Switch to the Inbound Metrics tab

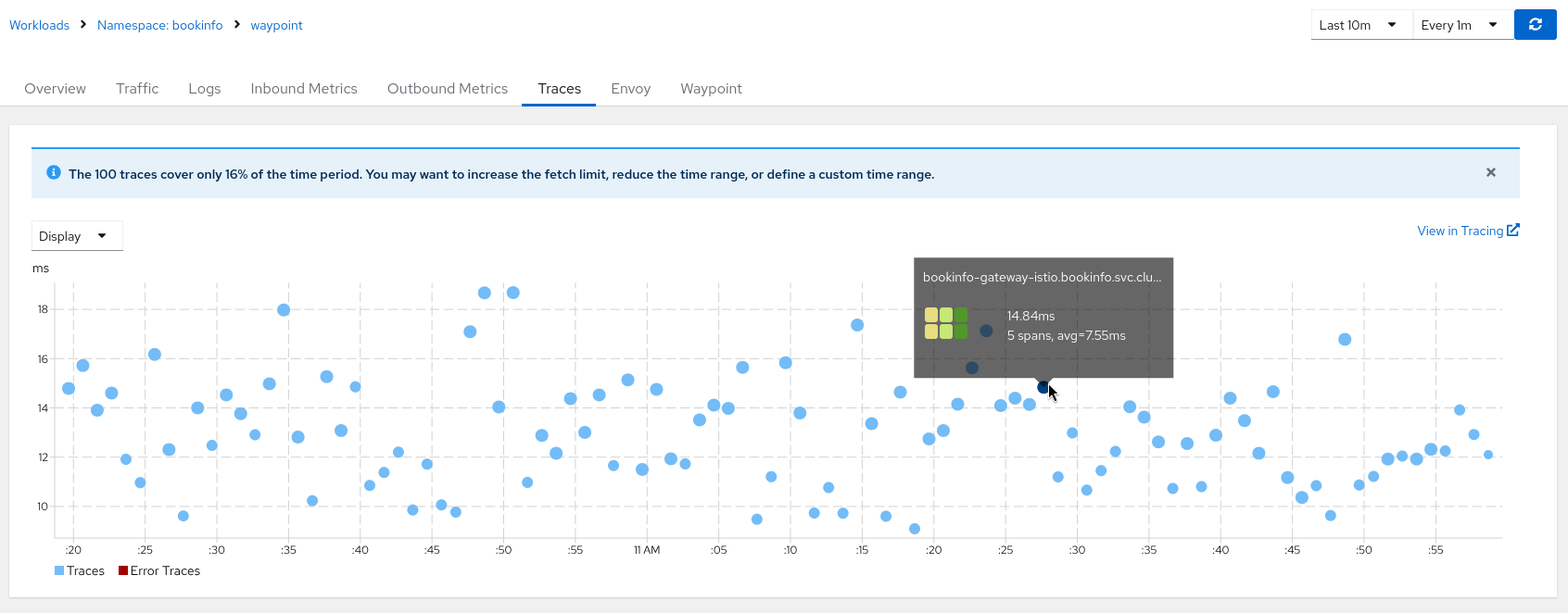tap(303, 89)
